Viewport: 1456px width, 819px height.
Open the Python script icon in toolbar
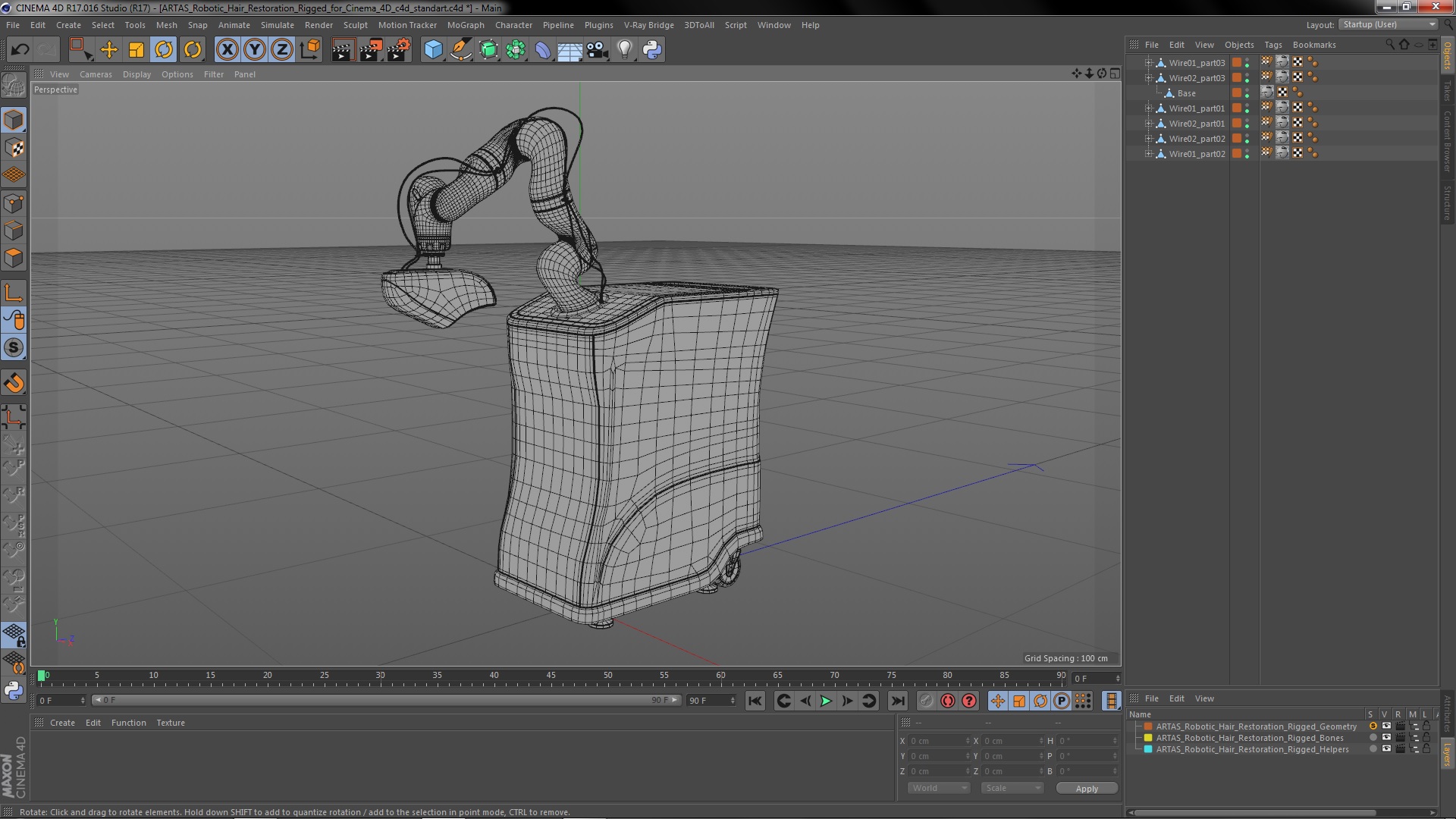(x=652, y=50)
